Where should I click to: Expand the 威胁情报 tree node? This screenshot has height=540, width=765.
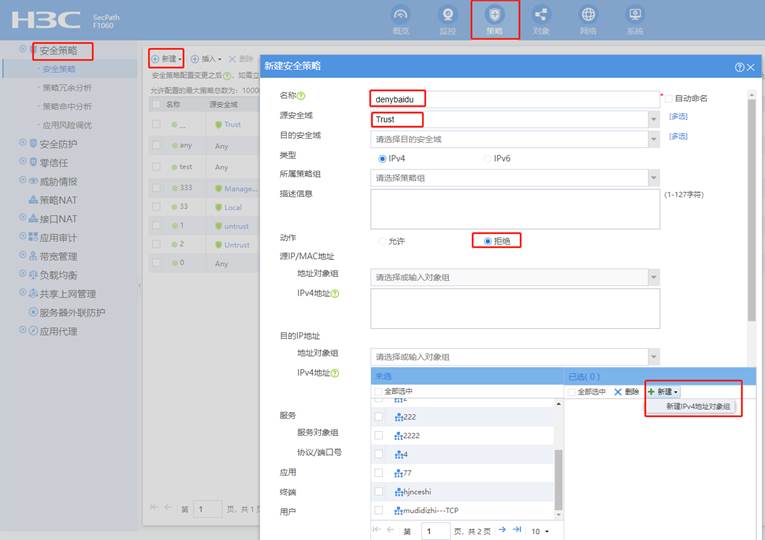pyautogui.click(x=22, y=180)
